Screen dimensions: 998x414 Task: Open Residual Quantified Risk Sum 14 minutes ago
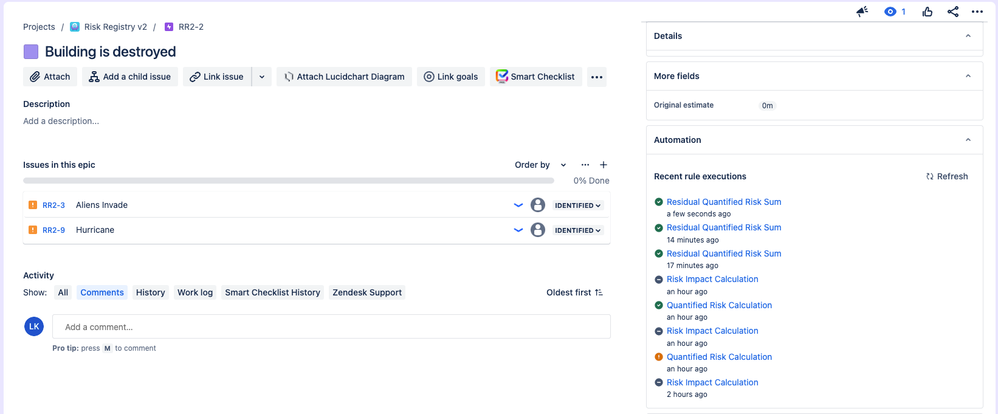coord(724,227)
